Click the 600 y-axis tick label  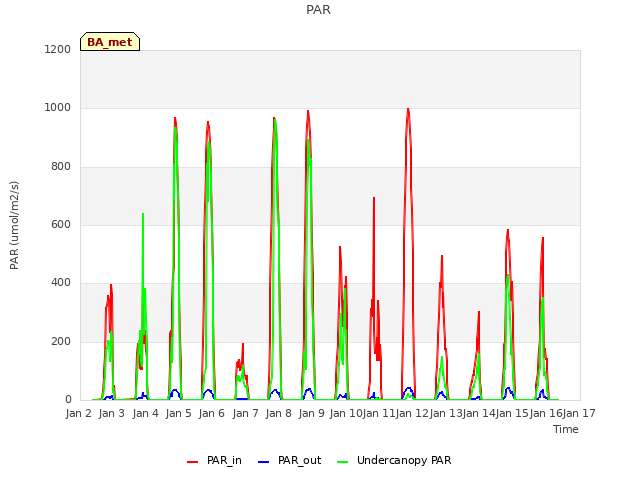pos(61,224)
